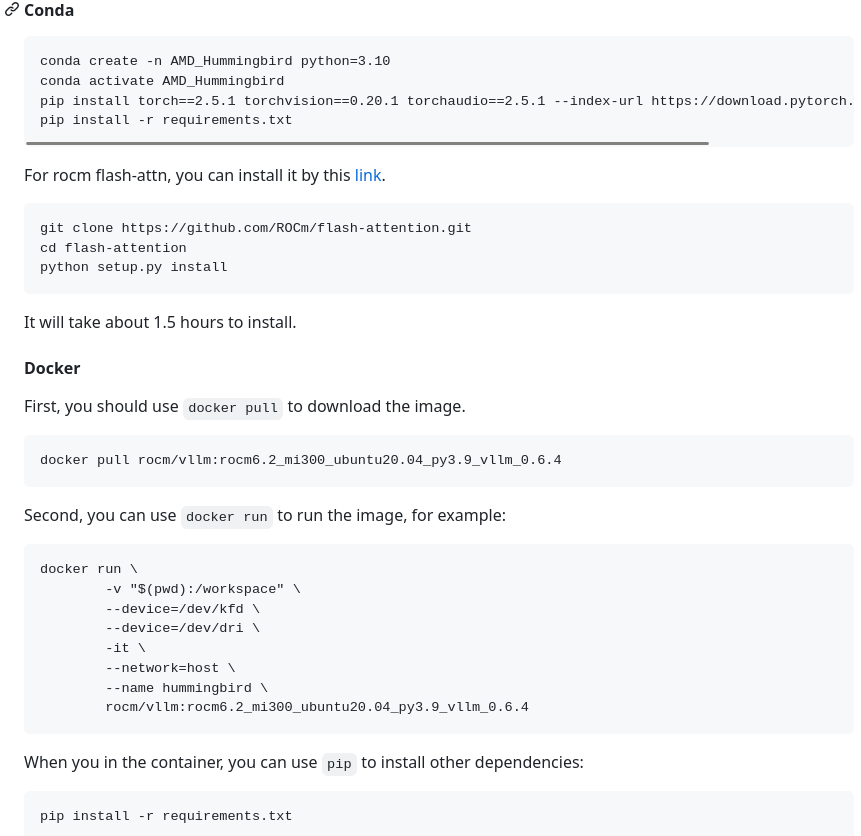Click the Docker section heading

point(52,368)
